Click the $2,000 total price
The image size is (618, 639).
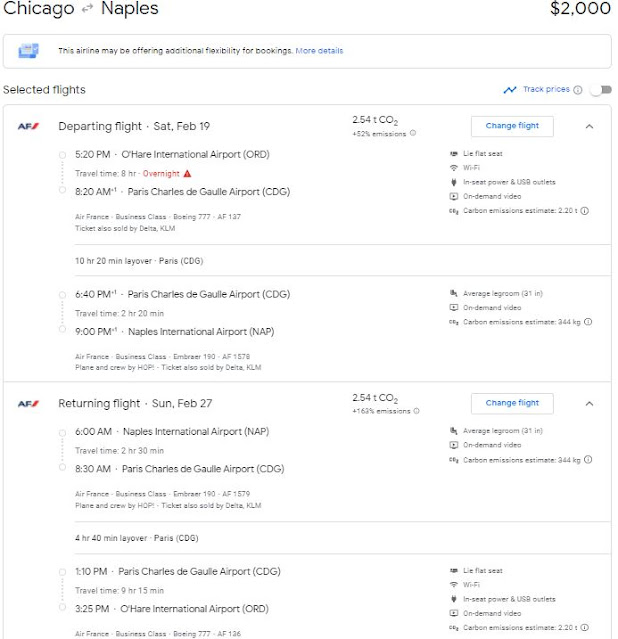click(580, 9)
